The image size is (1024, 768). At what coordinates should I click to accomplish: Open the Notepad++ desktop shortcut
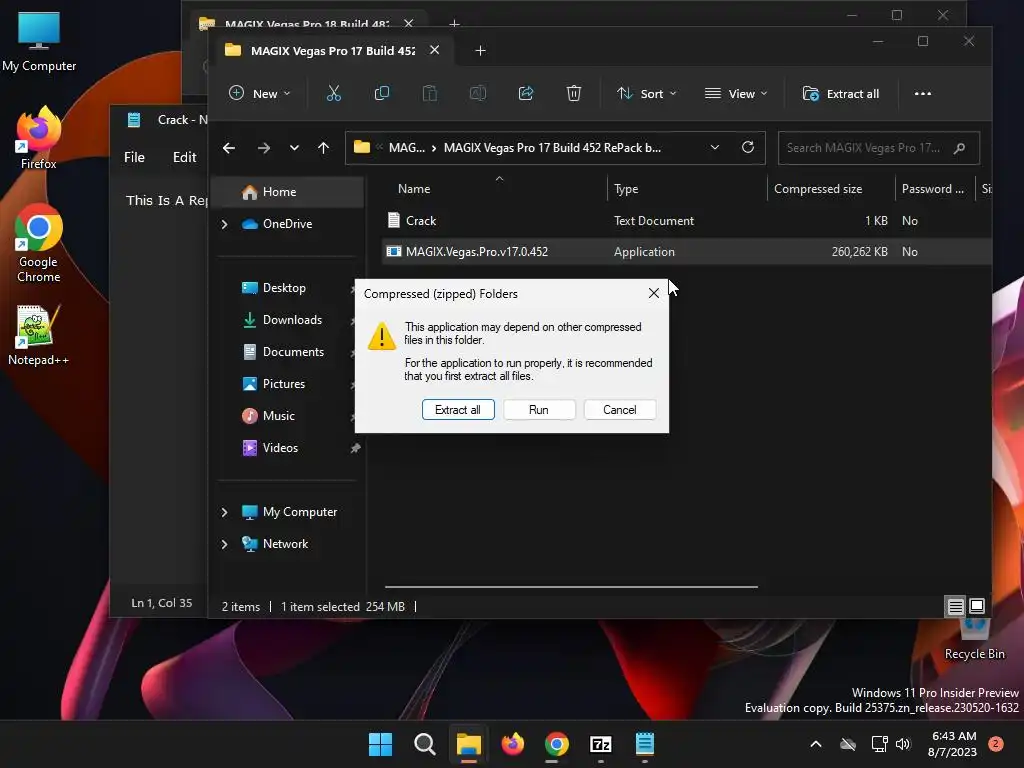point(39,336)
